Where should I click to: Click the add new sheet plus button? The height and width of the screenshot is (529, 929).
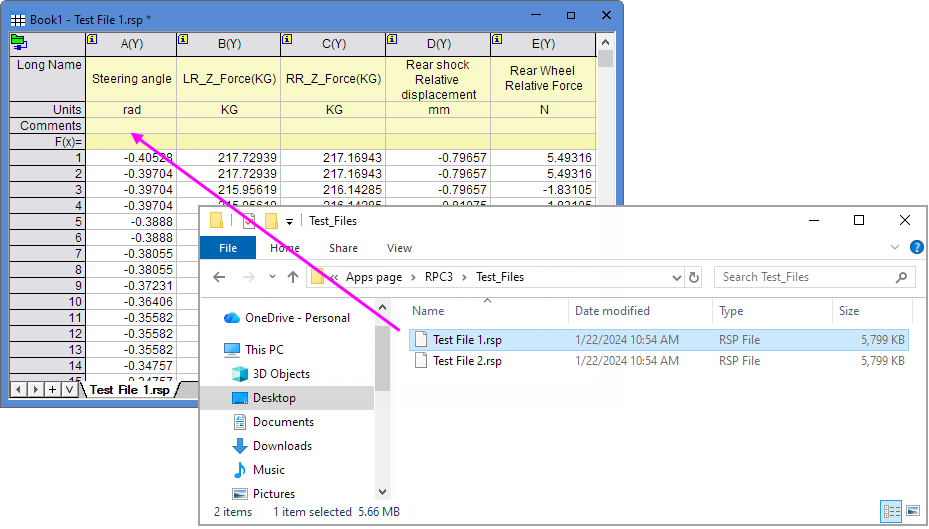point(52,389)
